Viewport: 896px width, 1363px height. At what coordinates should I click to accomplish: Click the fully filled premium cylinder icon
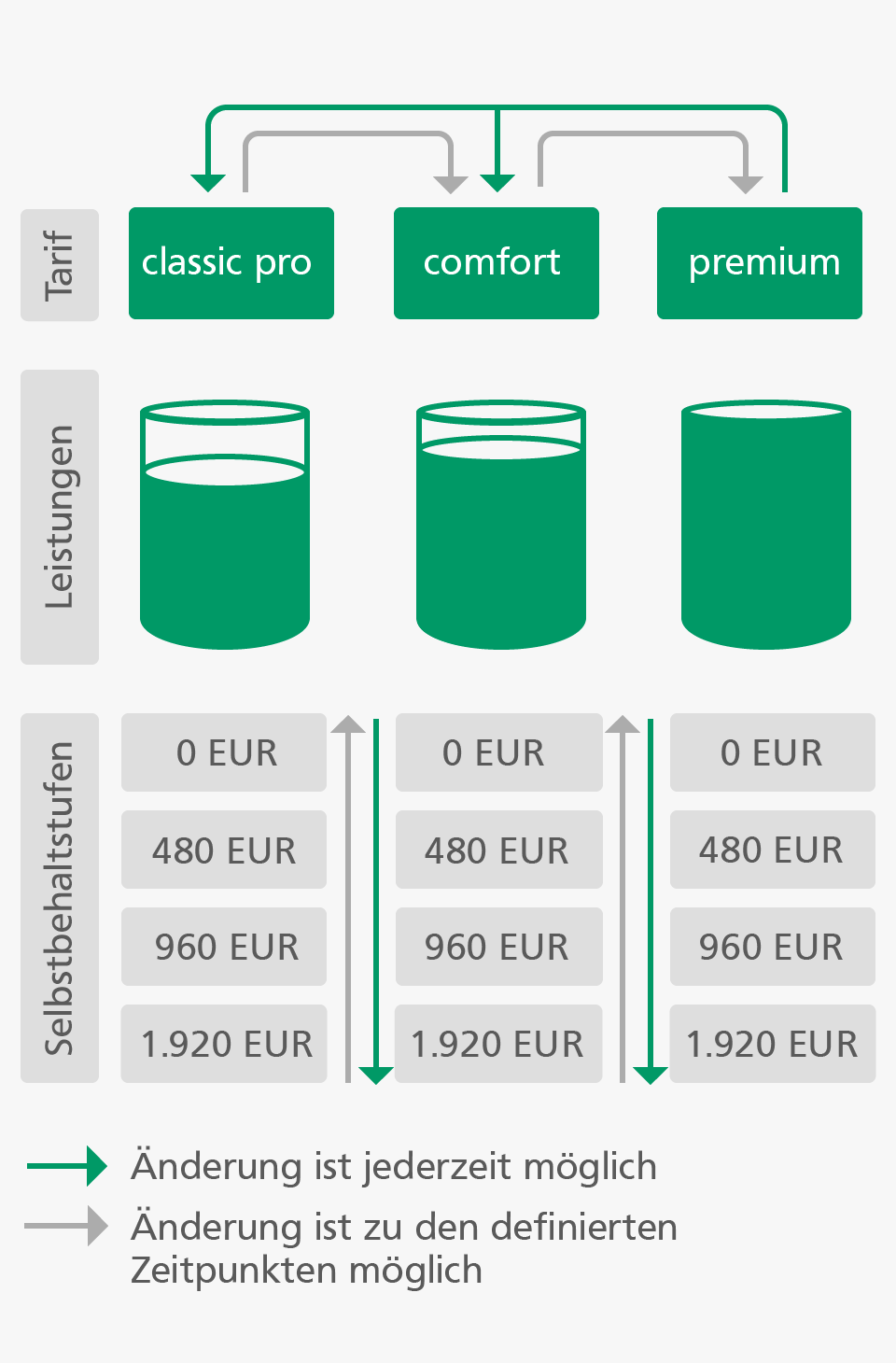[766, 525]
